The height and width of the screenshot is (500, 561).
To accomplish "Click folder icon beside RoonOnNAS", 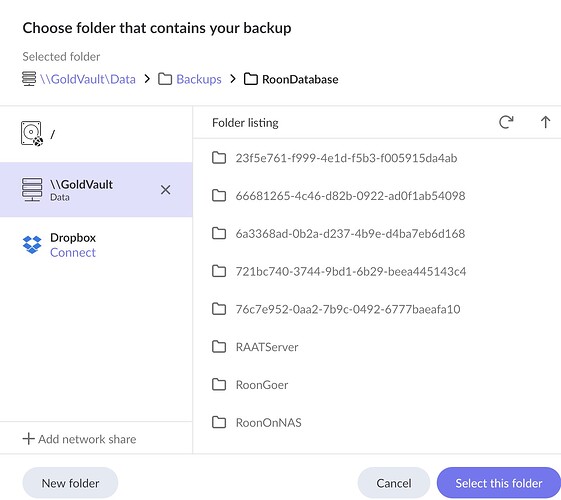I will click(219, 422).
